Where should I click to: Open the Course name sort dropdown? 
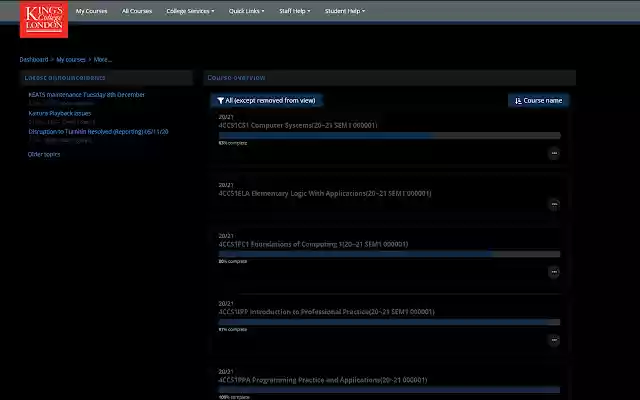(x=538, y=100)
